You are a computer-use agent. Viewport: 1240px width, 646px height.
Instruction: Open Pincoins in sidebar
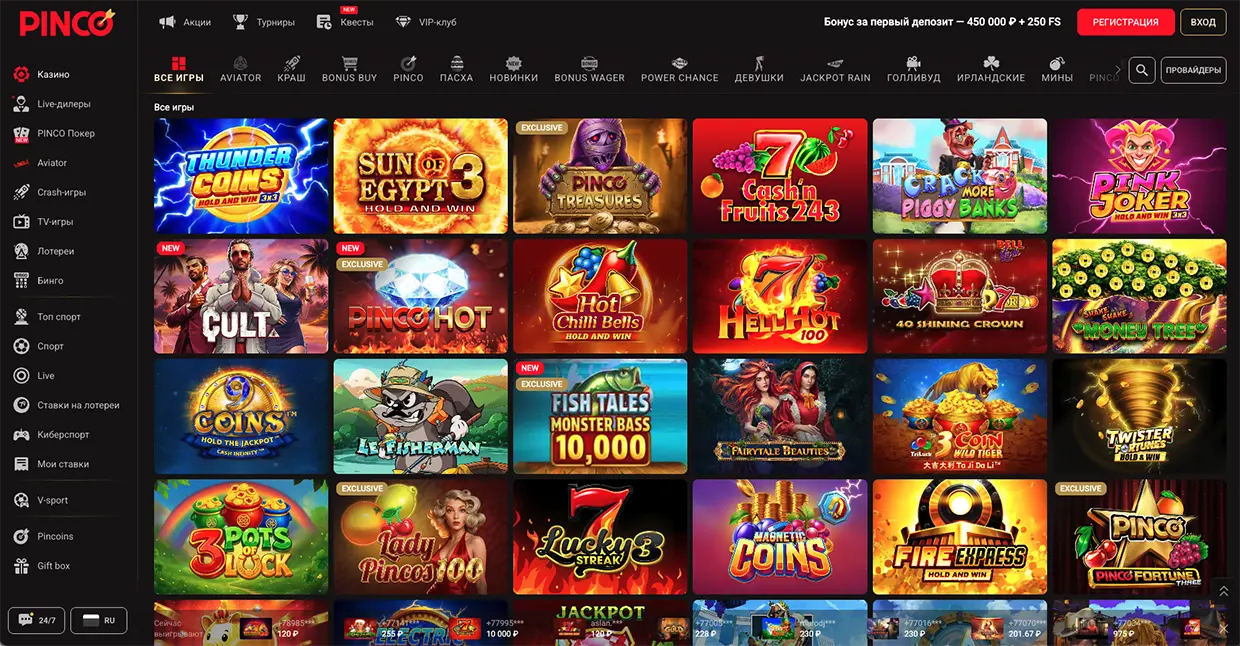coord(55,536)
